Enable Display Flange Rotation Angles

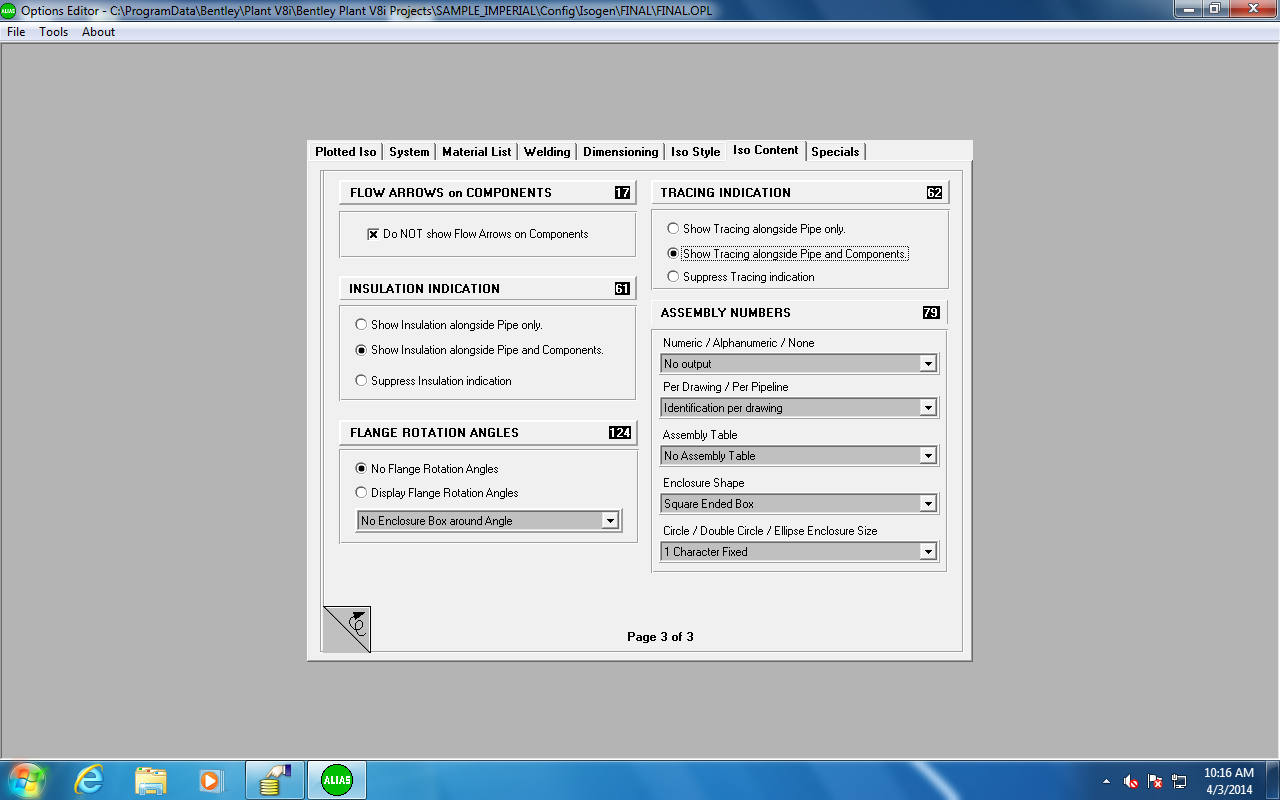[361, 493]
